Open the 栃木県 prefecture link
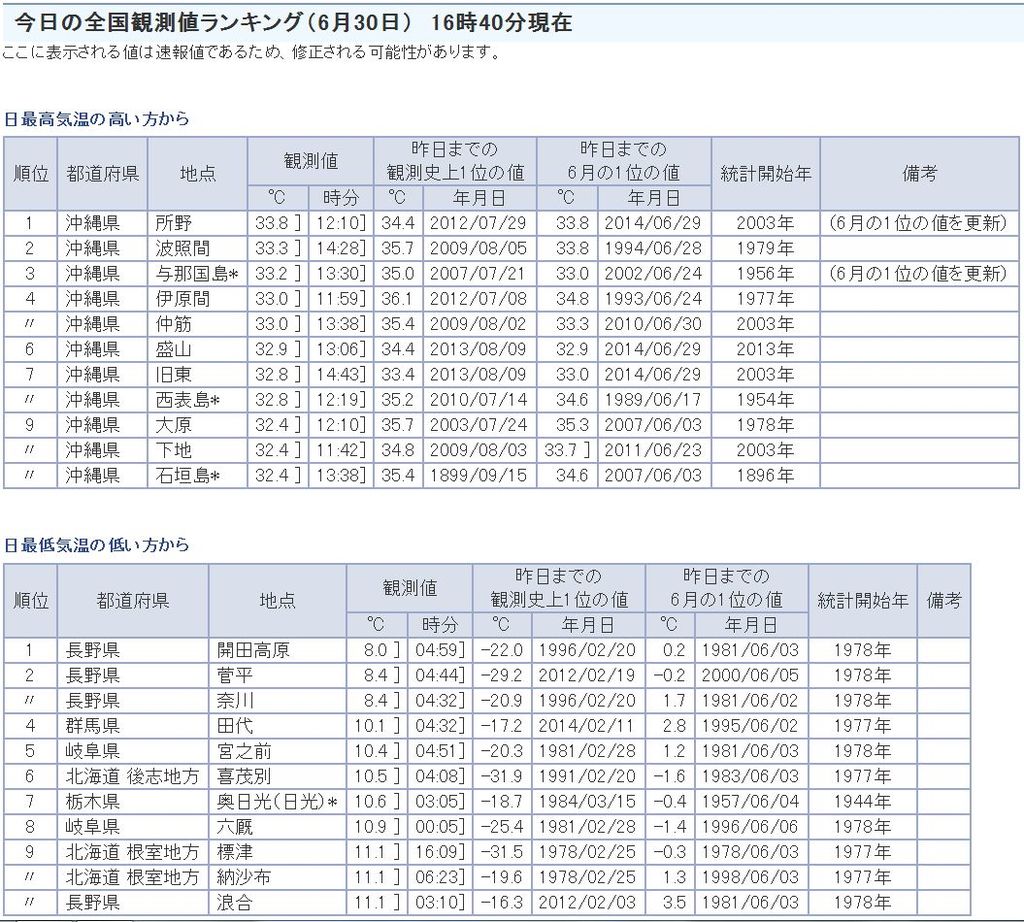This screenshot has width=1024, height=922. [x=93, y=801]
